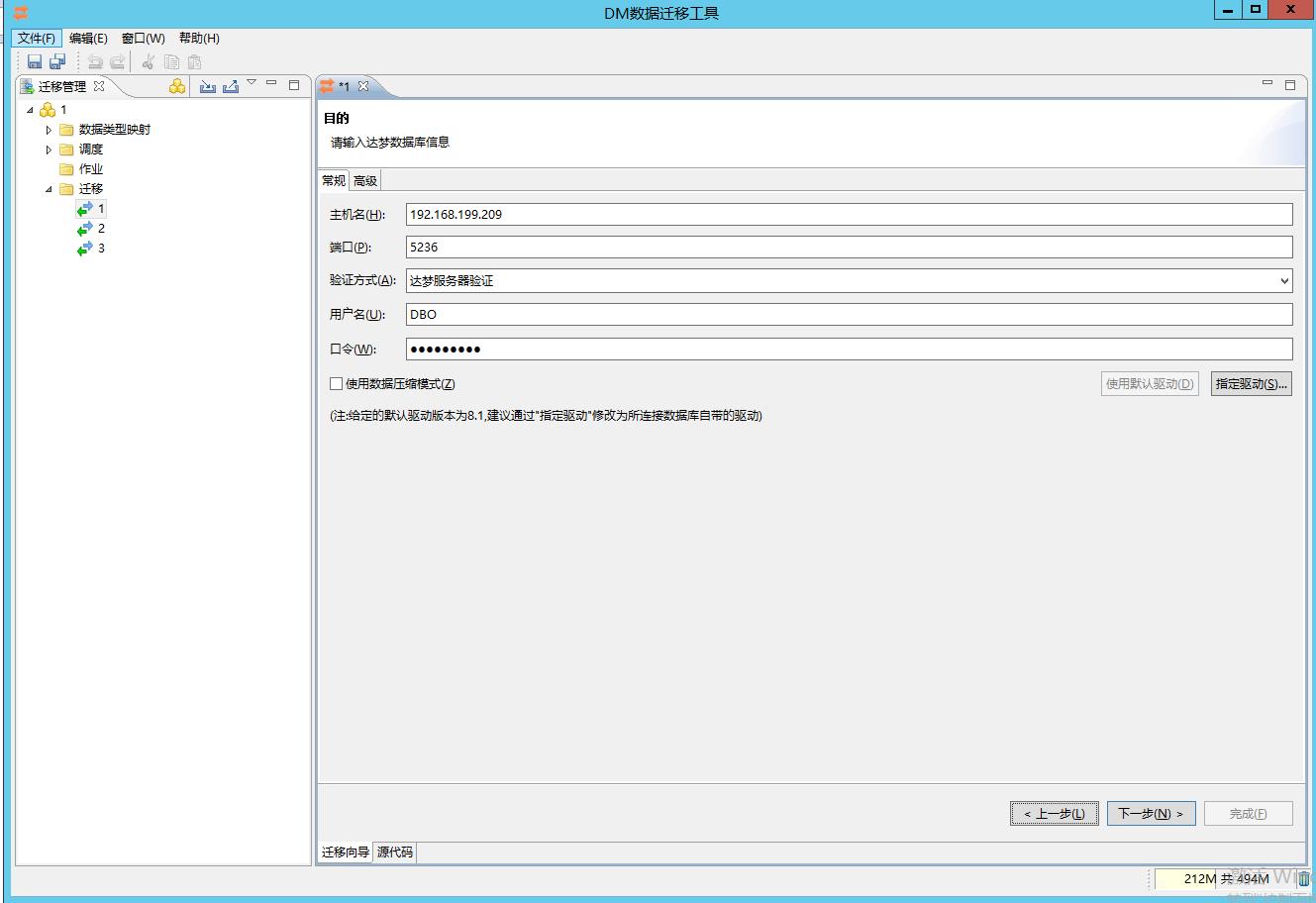Click the 迁移管理 view tab title
Screen dimensions: 1316x903
(62, 86)
